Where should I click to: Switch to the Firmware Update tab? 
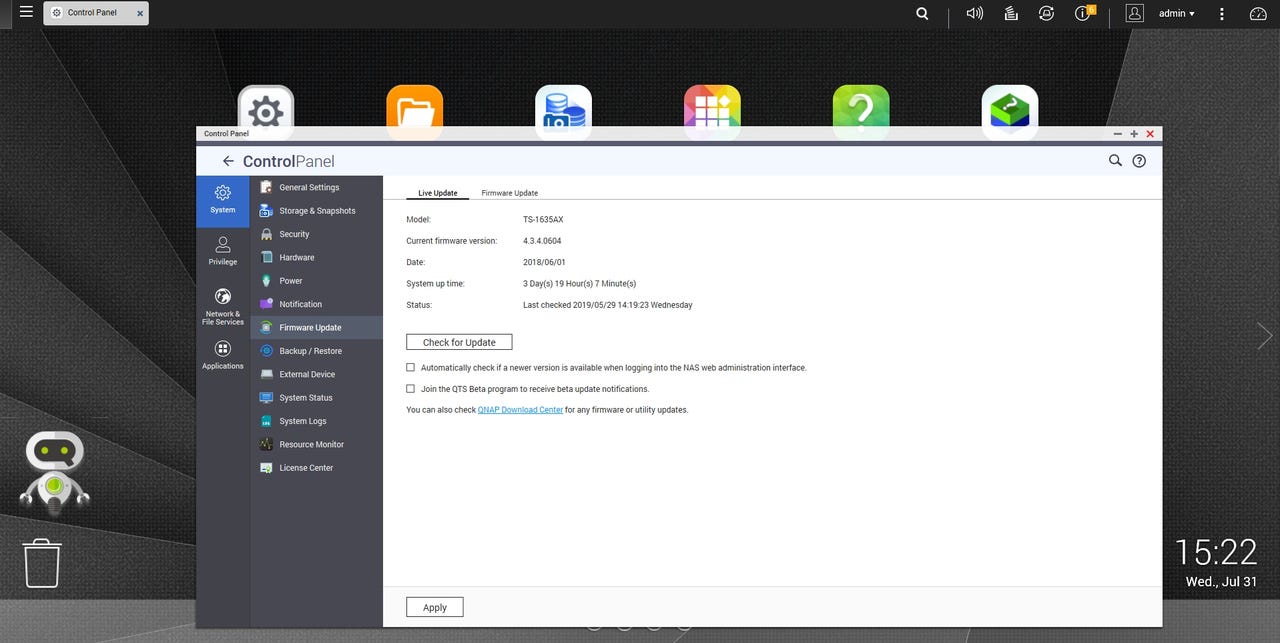click(x=509, y=193)
